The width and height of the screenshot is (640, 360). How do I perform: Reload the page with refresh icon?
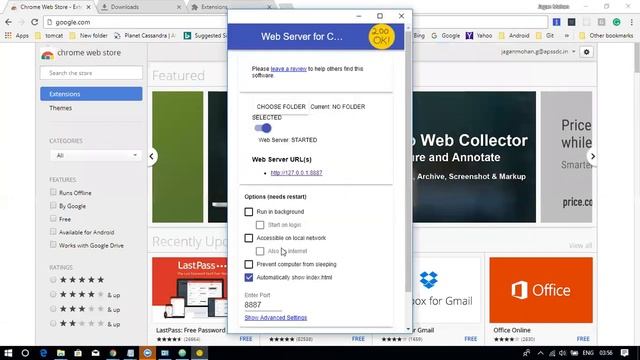click(x=35, y=22)
